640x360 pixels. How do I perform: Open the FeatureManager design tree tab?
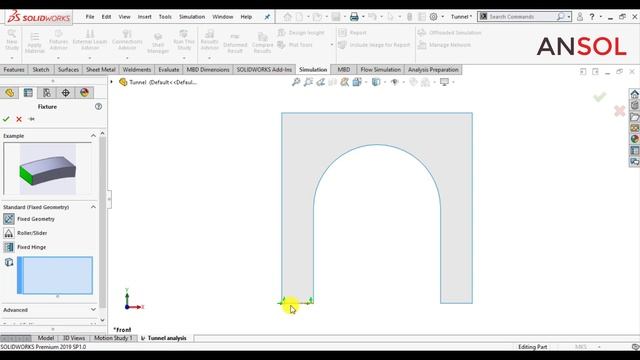coord(9,93)
